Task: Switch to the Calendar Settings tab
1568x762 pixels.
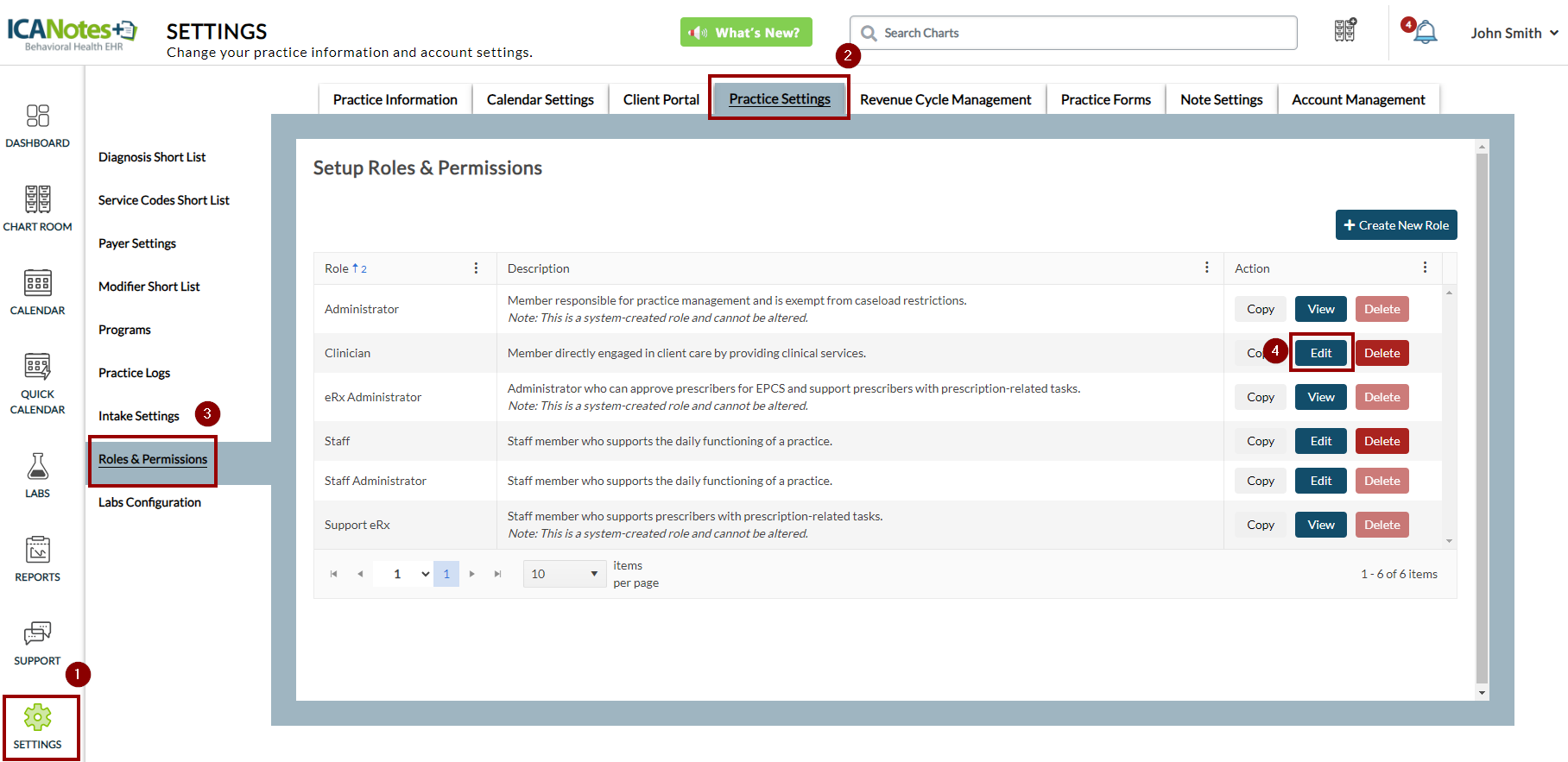Action: coord(540,100)
